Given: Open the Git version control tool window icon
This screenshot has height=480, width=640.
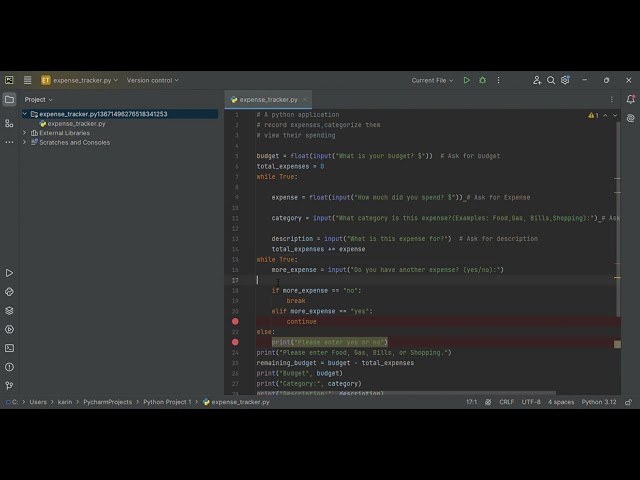Looking at the screenshot, I should tap(9, 386).
